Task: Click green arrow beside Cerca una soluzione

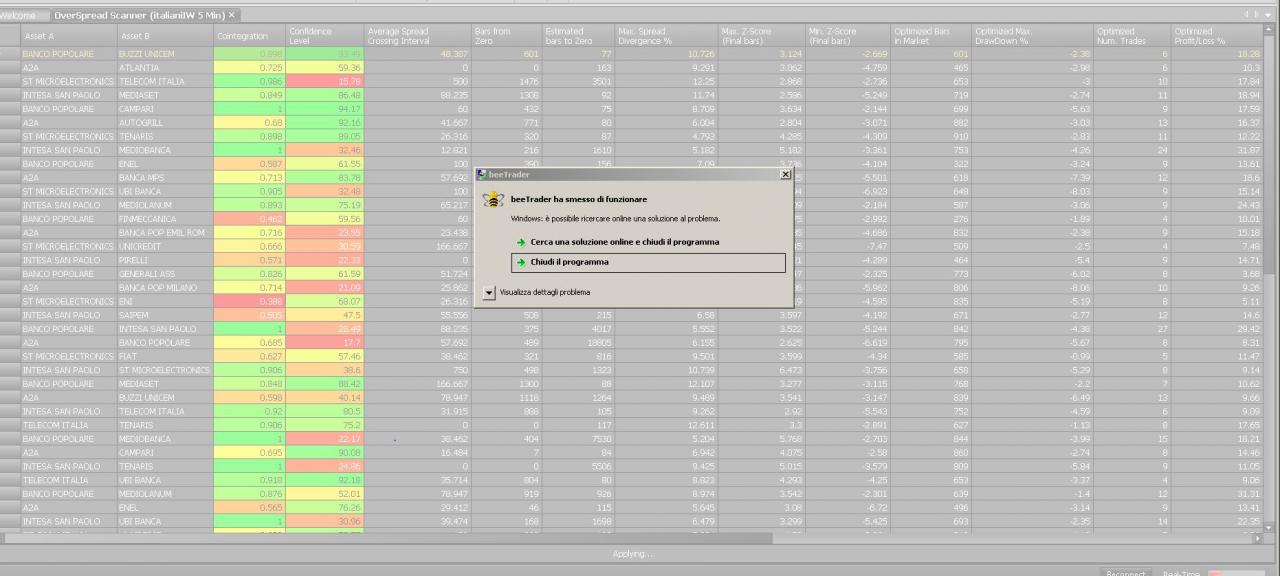Action: [x=521, y=242]
